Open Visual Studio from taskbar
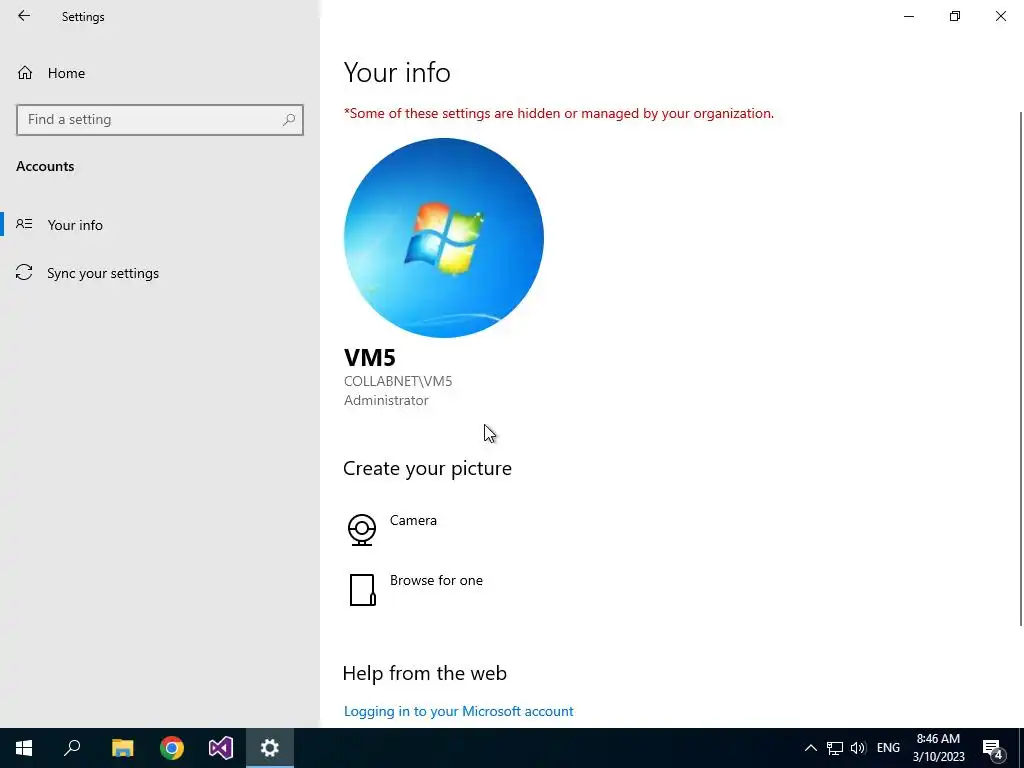The width and height of the screenshot is (1024, 768). [x=221, y=748]
